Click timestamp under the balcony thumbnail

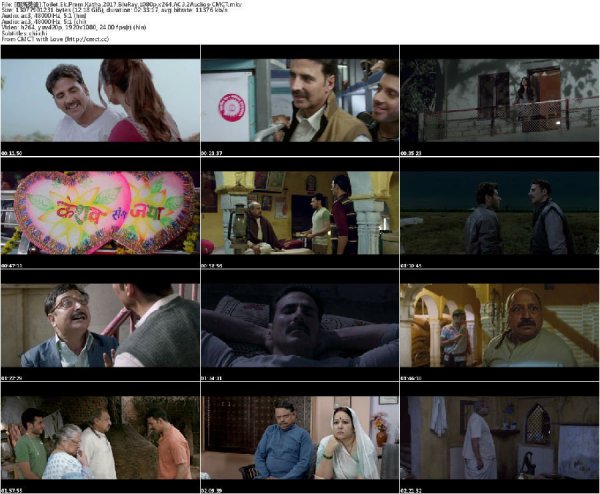pos(412,155)
